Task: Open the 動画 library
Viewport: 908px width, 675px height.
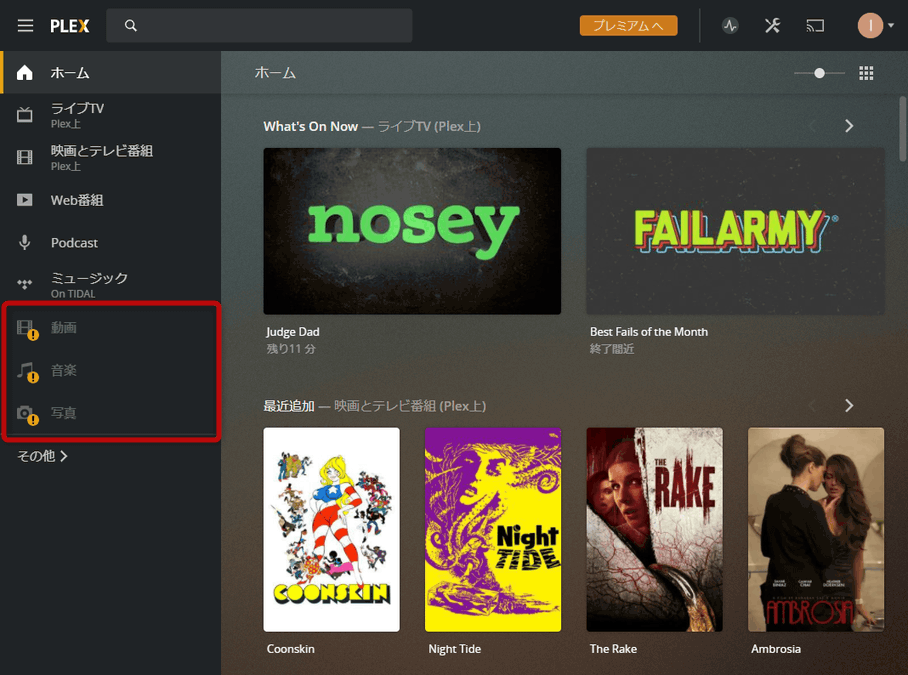Action: coord(111,328)
